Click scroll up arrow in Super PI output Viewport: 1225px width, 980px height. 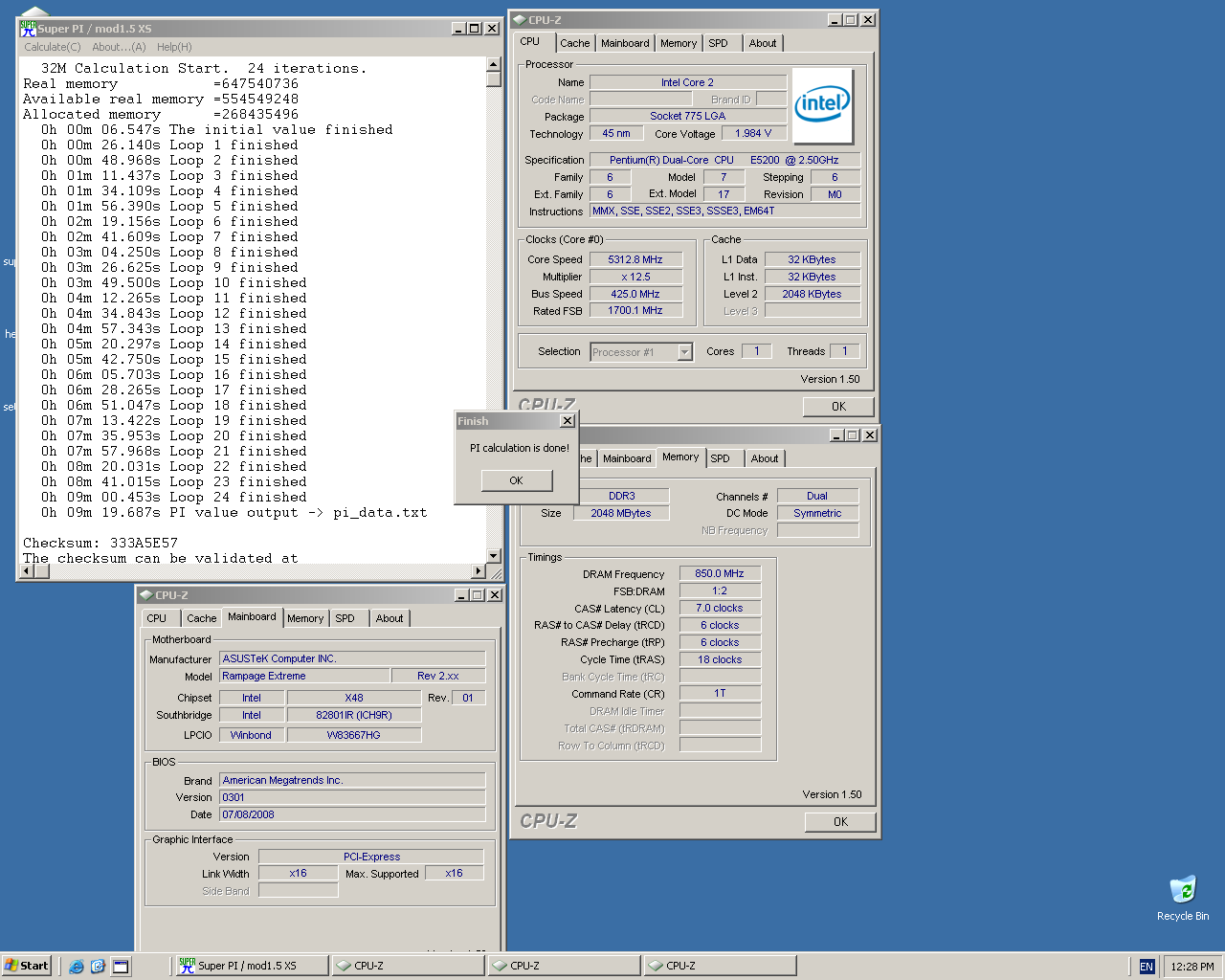coord(494,64)
